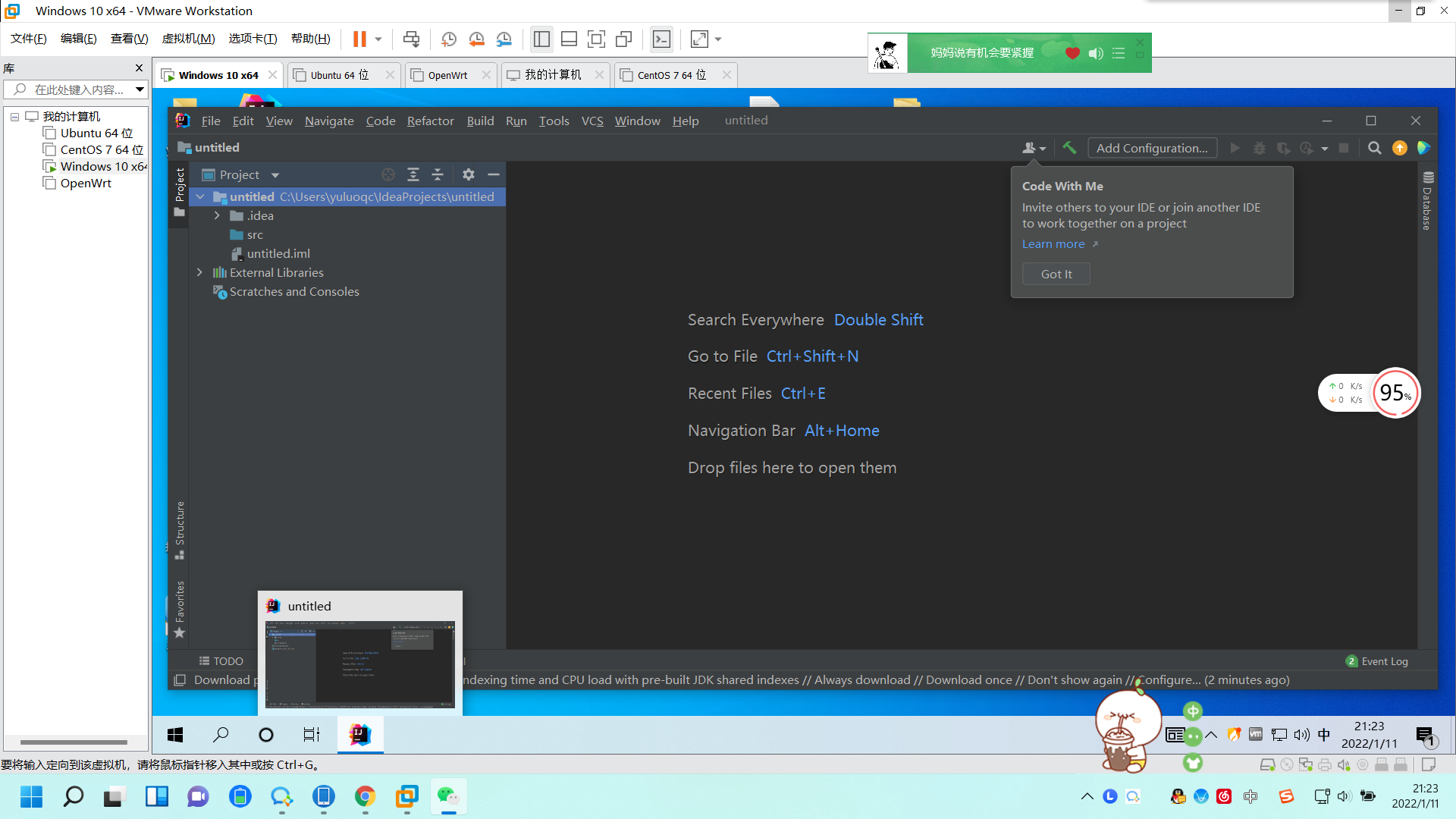Expand External Libraries node
Screen dimensions: 1456x819
coord(199,272)
